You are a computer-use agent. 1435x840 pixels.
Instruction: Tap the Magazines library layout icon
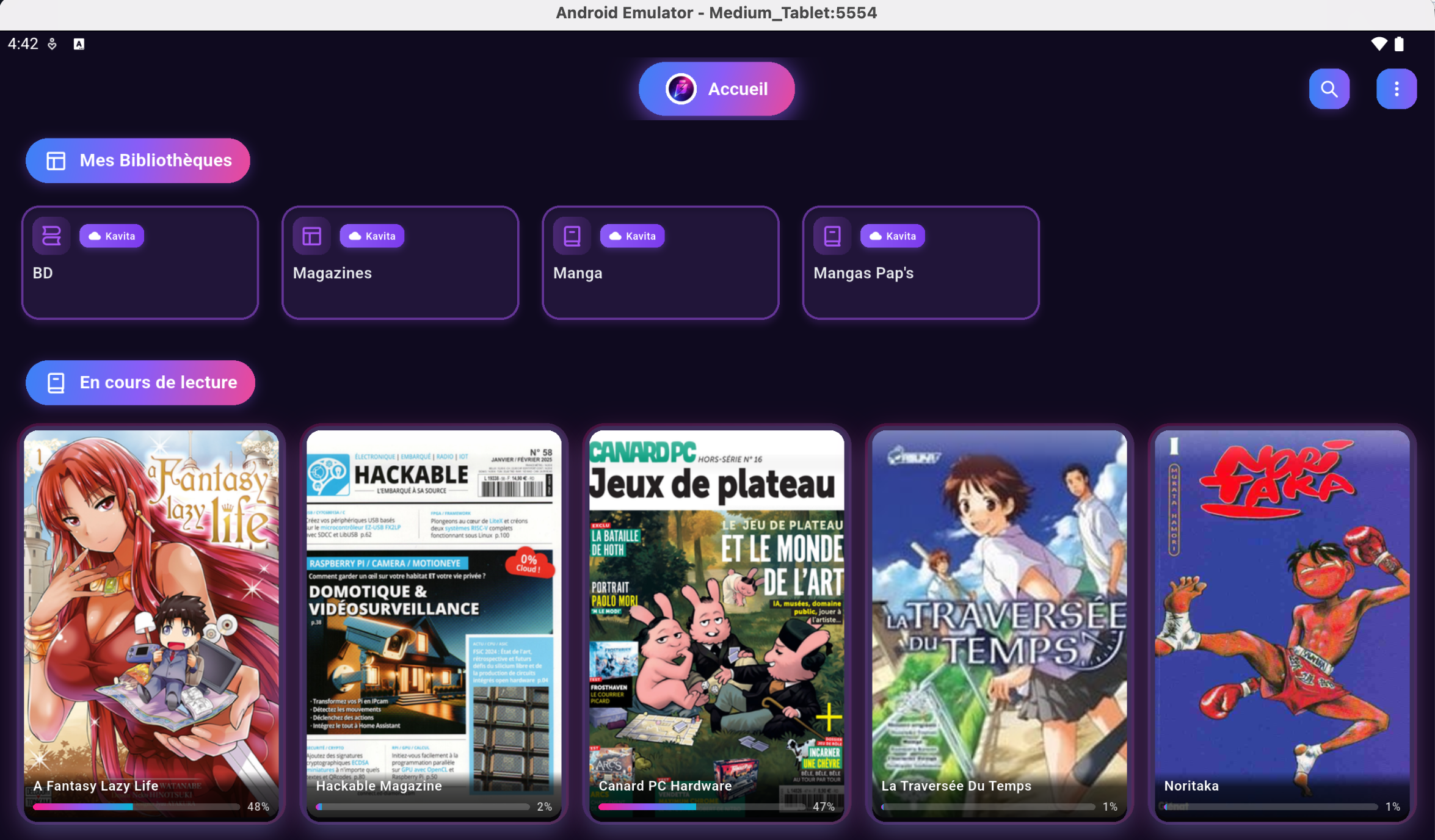[x=311, y=236]
